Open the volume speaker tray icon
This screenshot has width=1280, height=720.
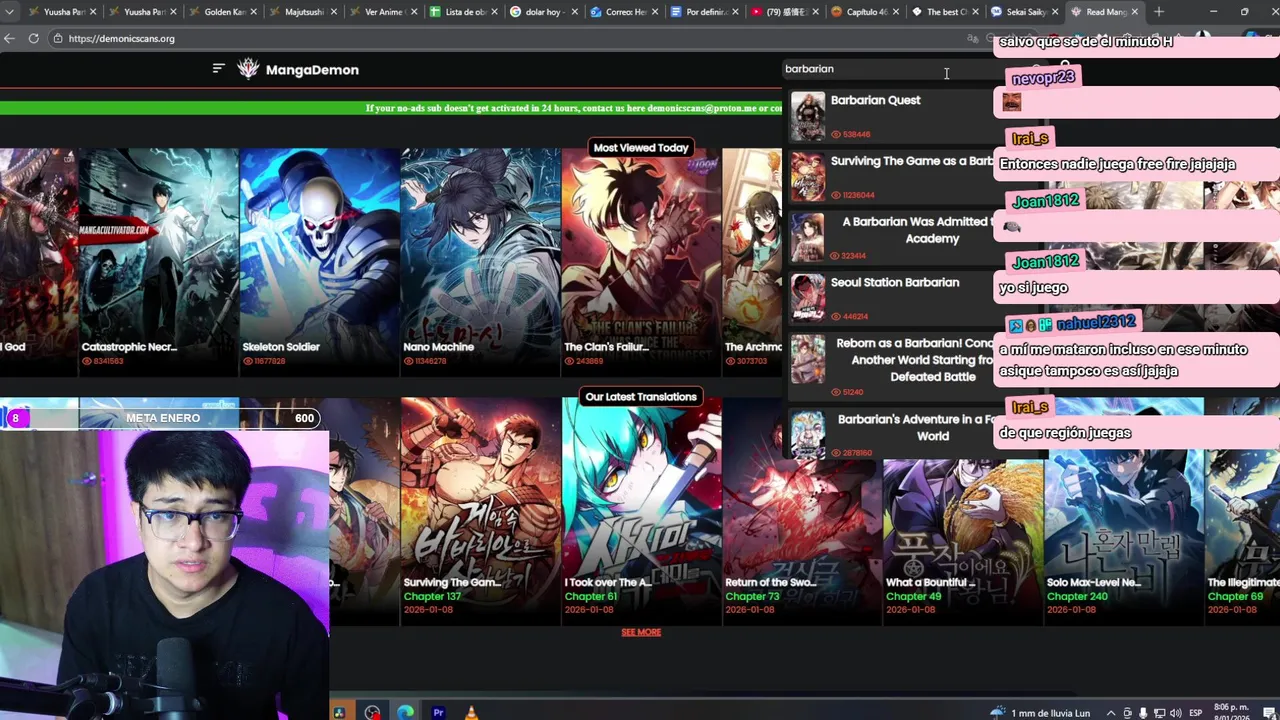tap(1174, 713)
